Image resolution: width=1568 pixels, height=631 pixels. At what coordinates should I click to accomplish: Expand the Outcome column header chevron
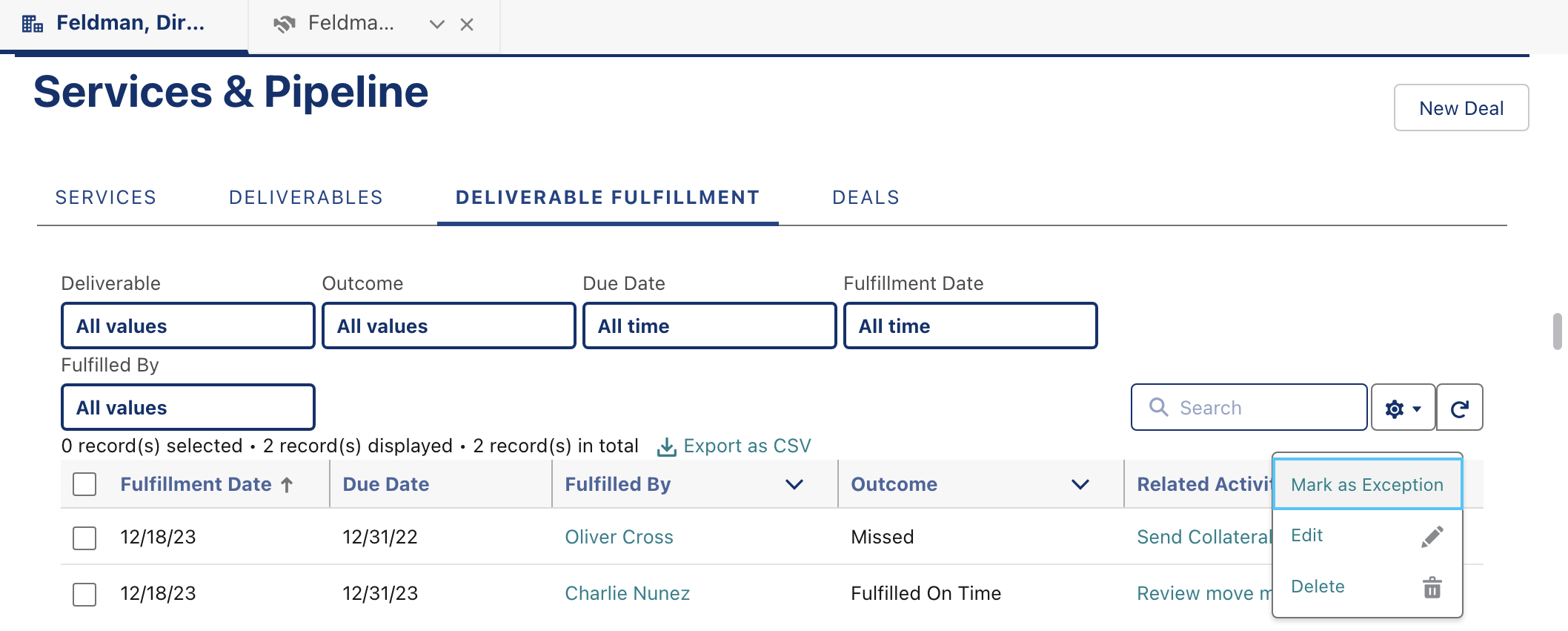coord(1080,484)
